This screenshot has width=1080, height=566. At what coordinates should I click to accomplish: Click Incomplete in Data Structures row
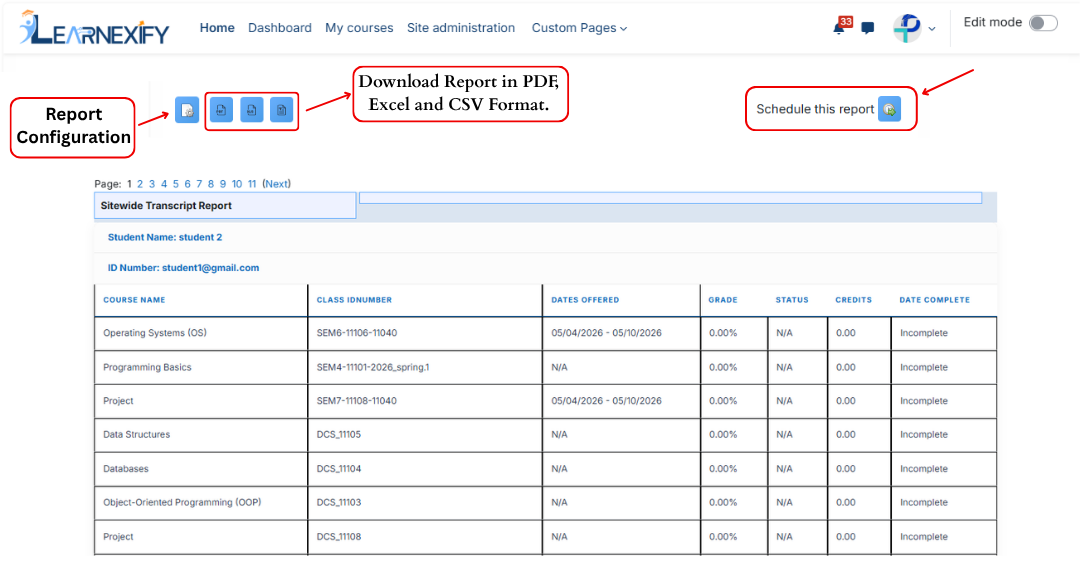[924, 434]
